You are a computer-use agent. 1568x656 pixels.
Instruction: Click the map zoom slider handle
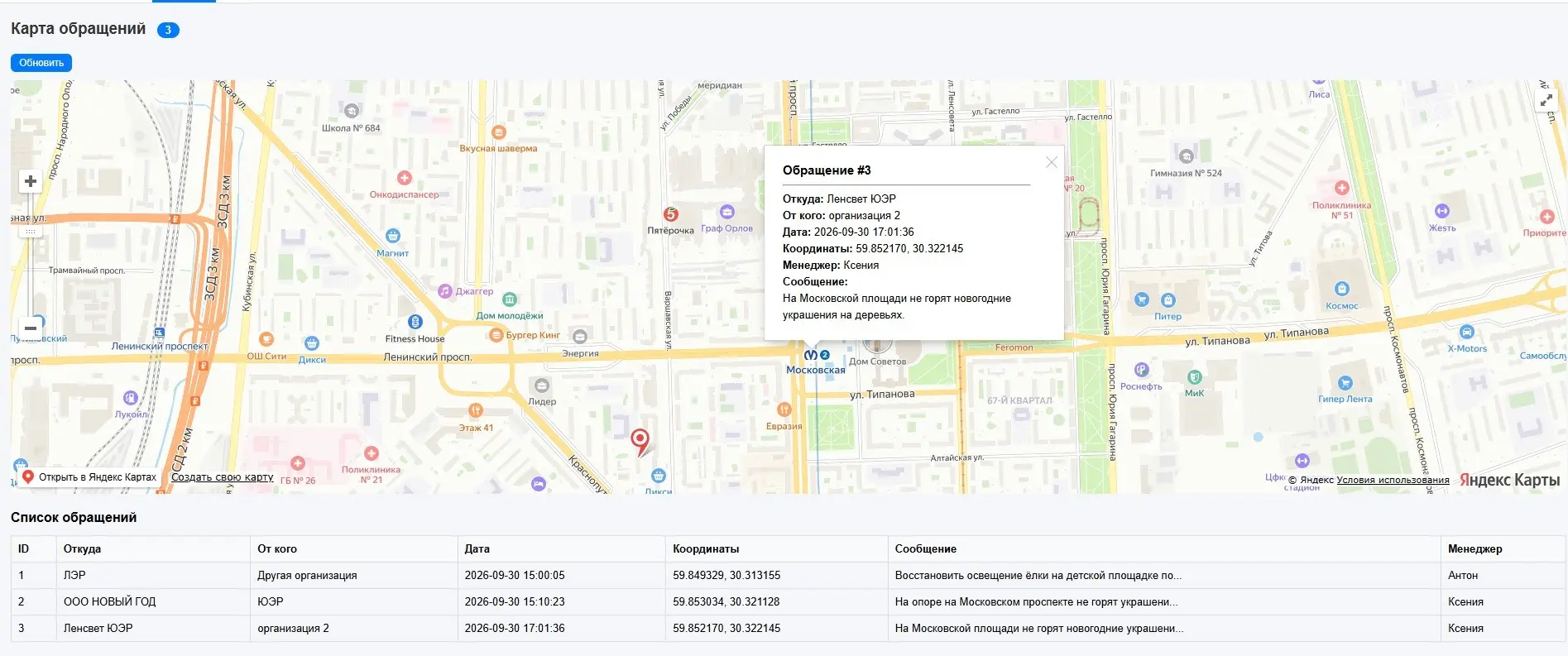pos(31,232)
